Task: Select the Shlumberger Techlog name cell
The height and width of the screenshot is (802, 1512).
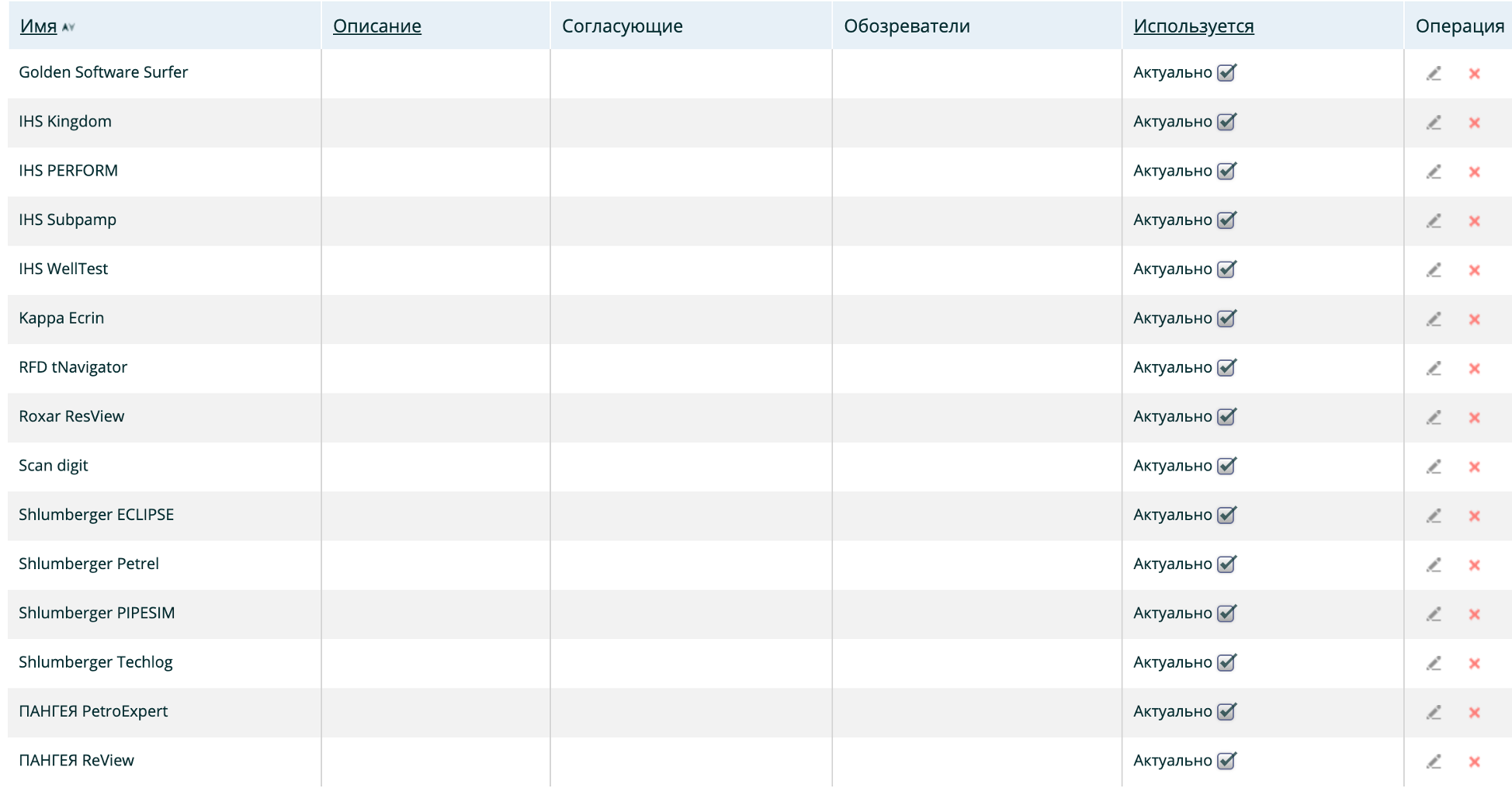Action: point(165,662)
